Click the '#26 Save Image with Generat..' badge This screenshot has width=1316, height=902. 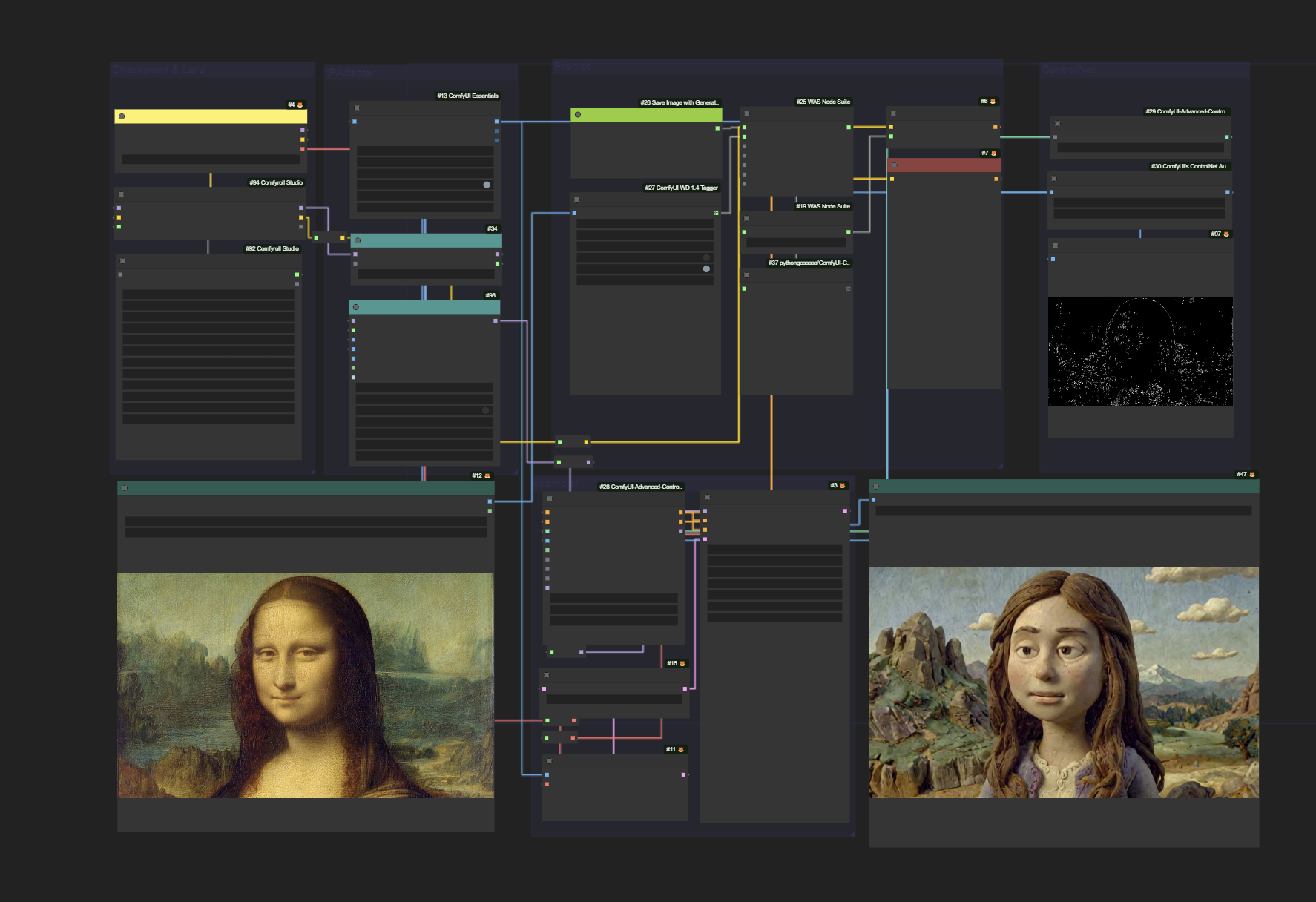(x=680, y=102)
